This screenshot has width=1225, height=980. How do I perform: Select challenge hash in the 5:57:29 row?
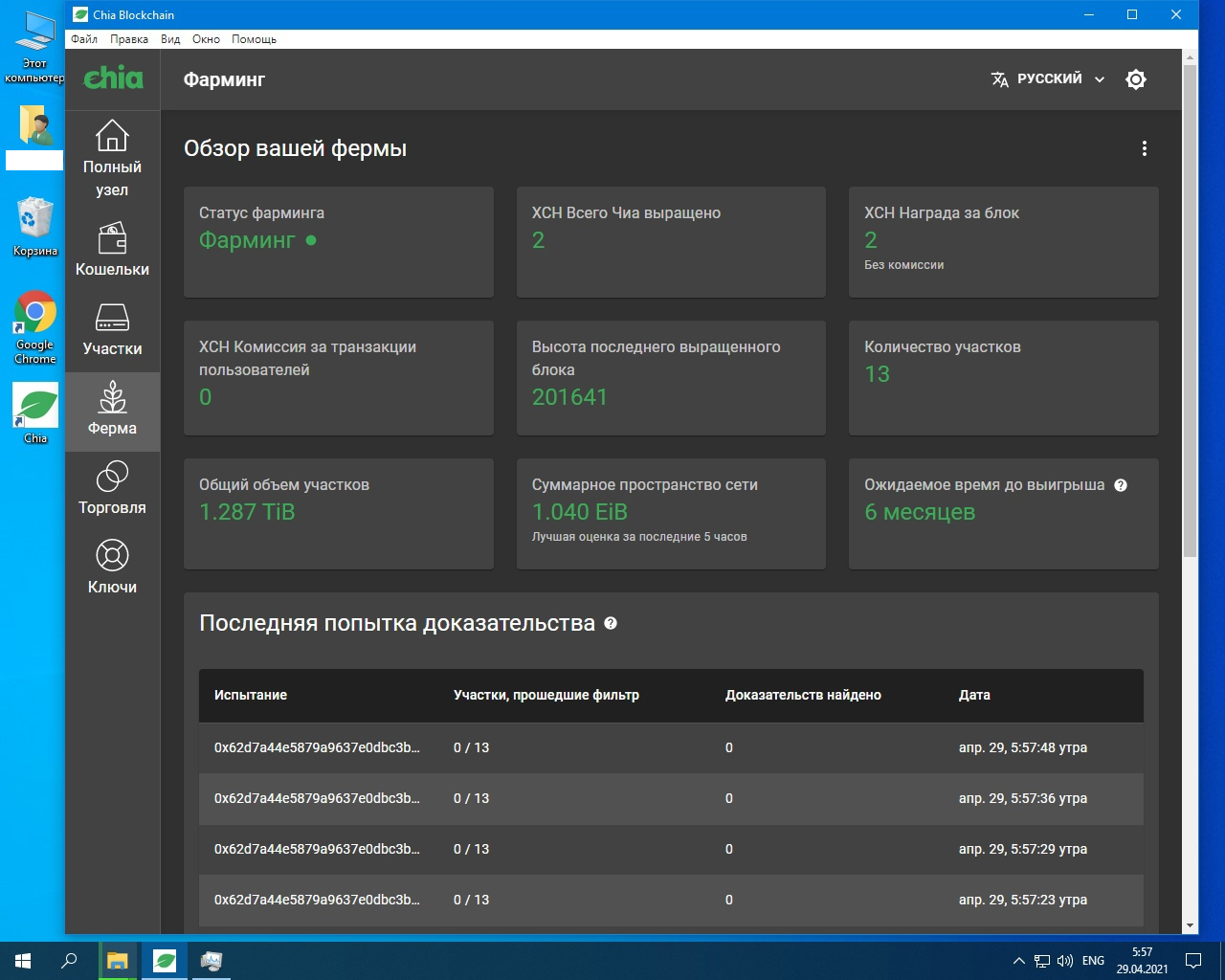click(317, 849)
